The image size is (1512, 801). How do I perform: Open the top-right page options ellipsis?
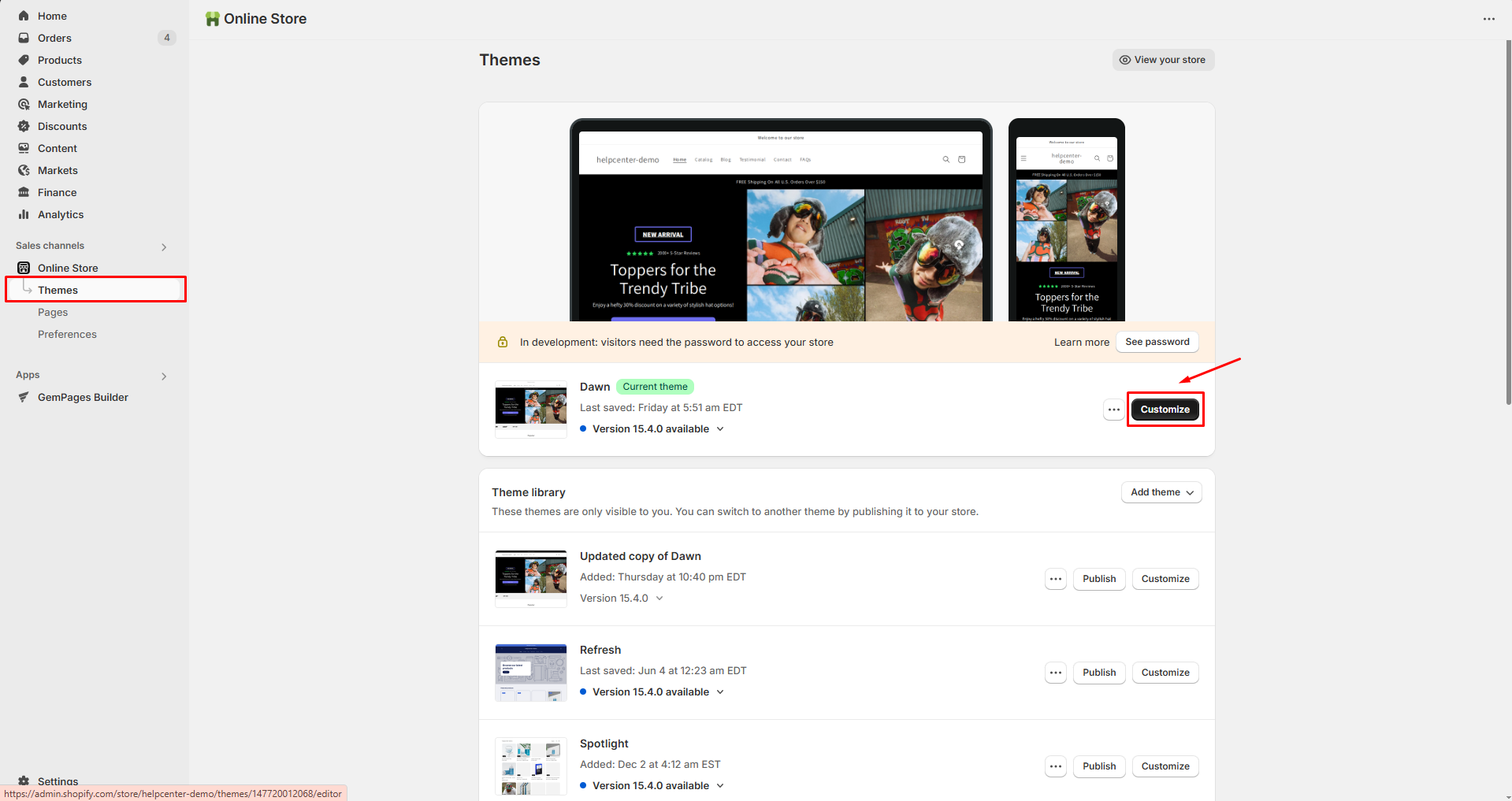click(x=1488, y=19)
